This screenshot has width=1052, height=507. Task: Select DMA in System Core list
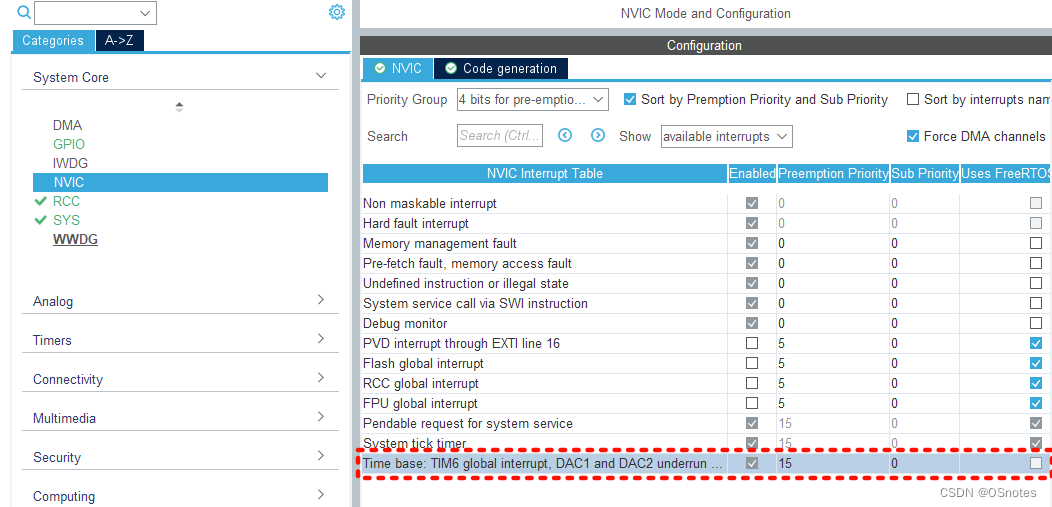pyautogui.click(x=67, y=125)
